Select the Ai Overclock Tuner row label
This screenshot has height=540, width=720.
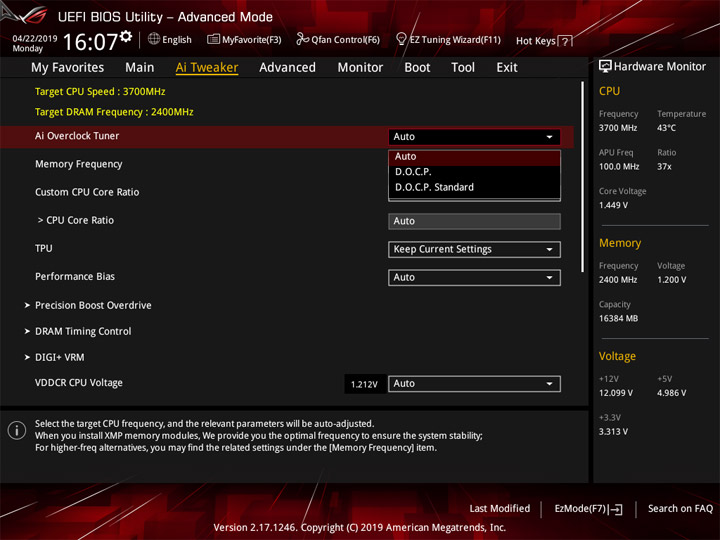tap(77, 136)
